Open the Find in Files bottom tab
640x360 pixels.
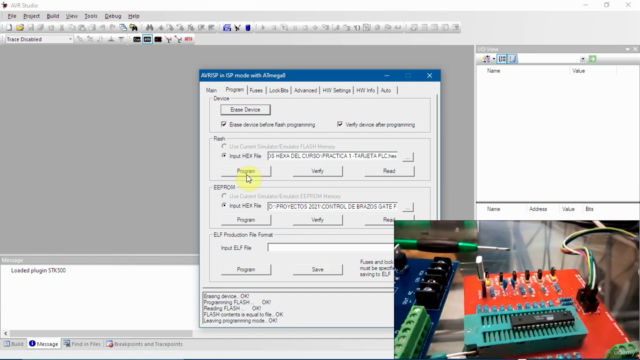pyautogui.click(x=82, y=344)
